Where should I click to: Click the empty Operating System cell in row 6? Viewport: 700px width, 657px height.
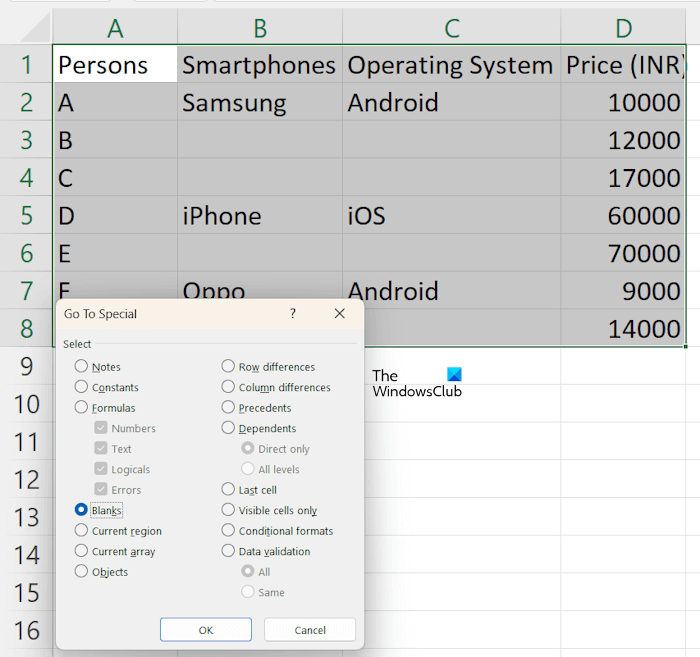point(452,253)
